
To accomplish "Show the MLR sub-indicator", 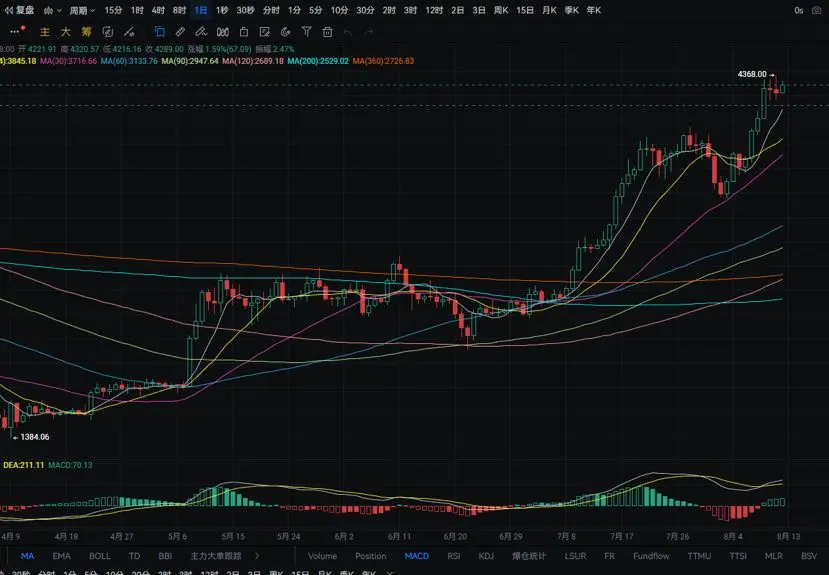I will click(774, 556).
